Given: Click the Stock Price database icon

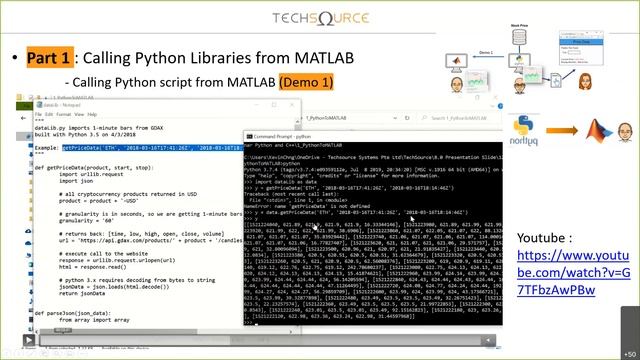Looking at the screenshot, I should pos(519,37).
